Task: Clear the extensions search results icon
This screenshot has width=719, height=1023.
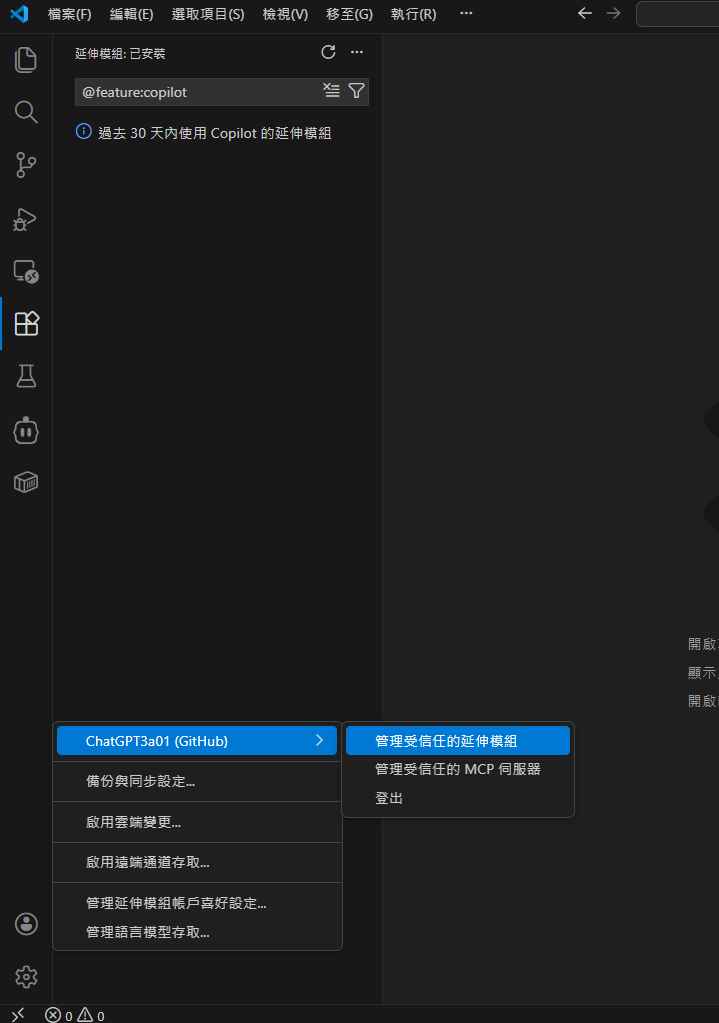Action: click(331, 91)
